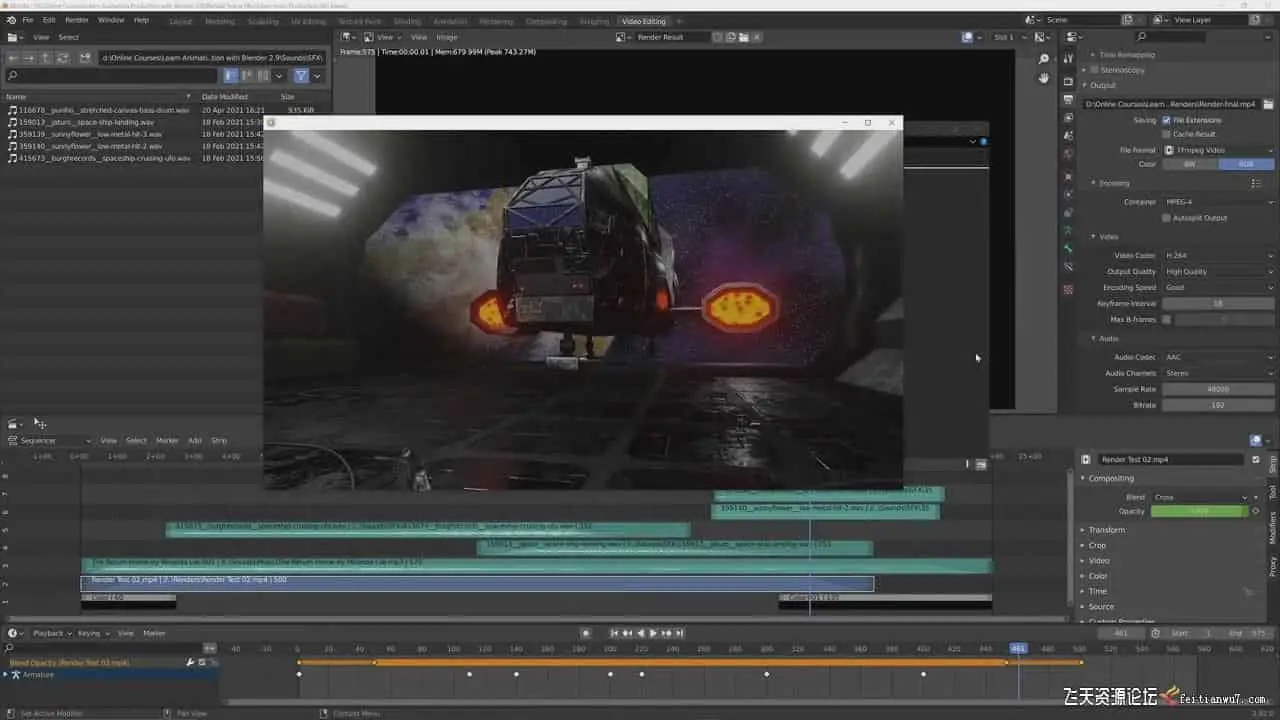Select the pan hand tool in the image editor

pos(1044,78)
